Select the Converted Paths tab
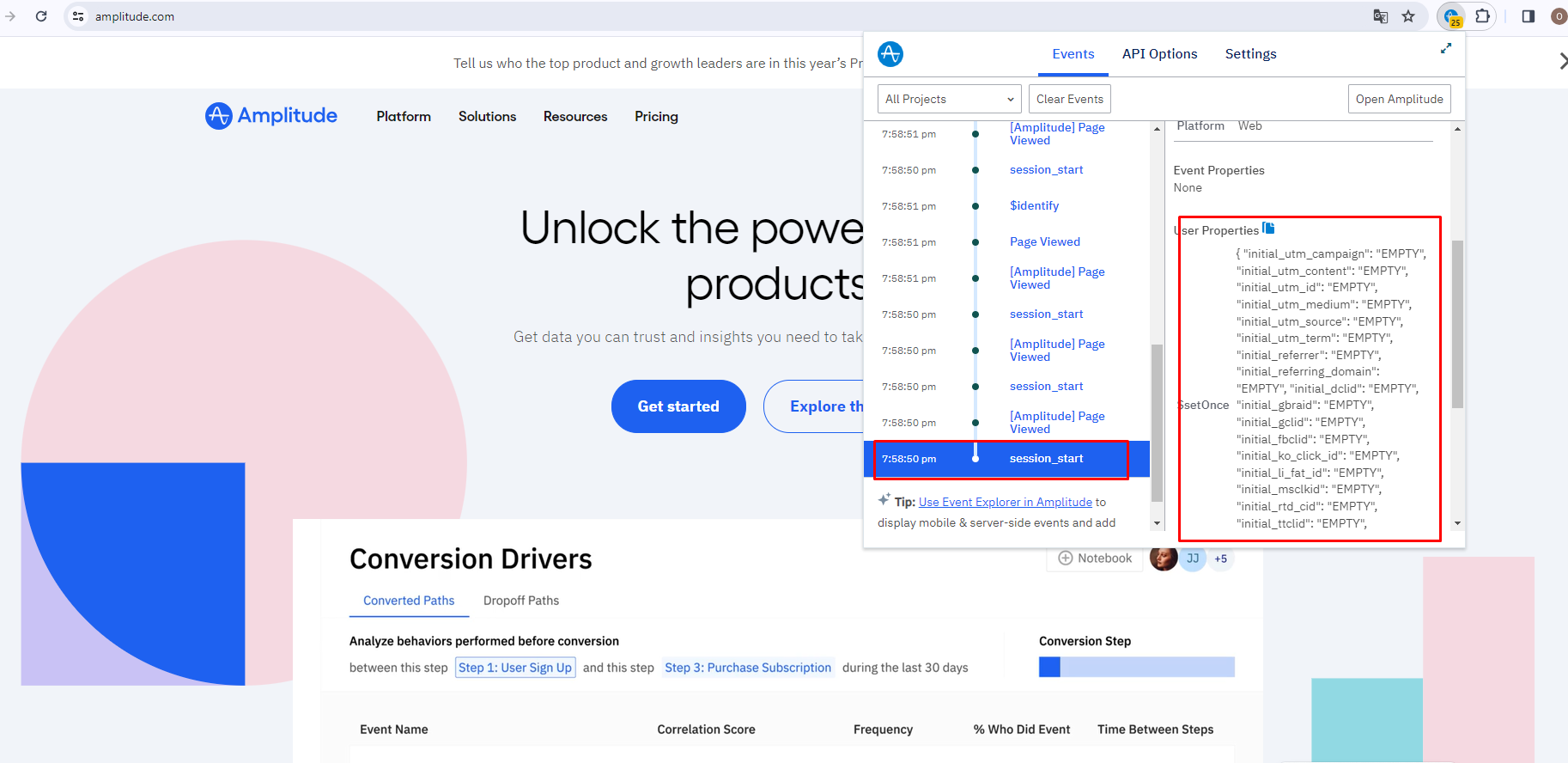The image size is (1568, 763). pyautogui.click(x=409, y=601)
